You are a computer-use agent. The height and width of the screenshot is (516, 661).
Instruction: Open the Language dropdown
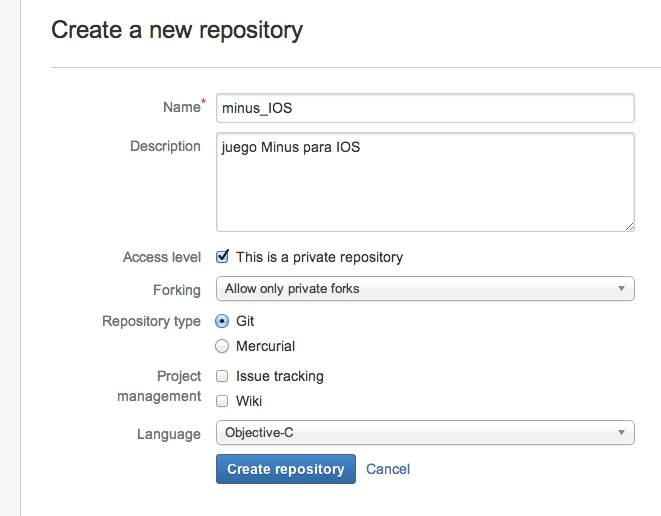[425, 433]
